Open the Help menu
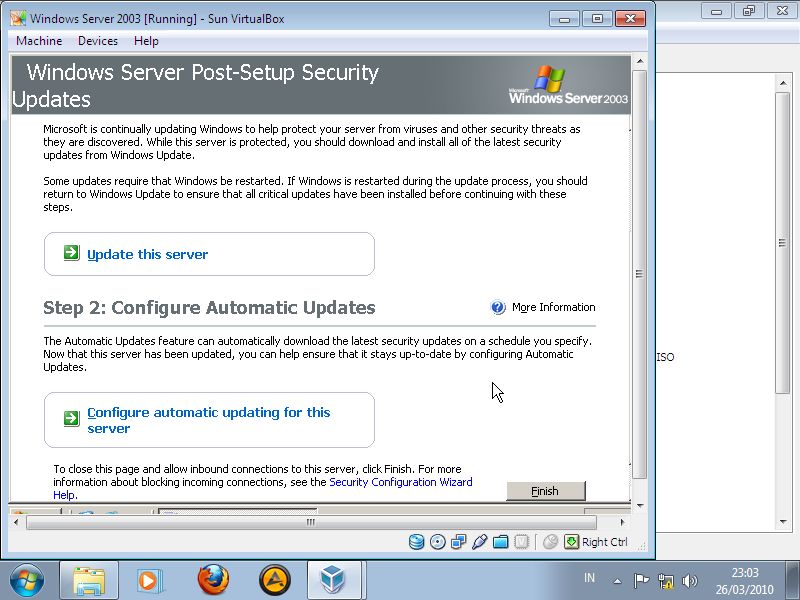The width and height of the screenshot is (800, 600). 146,41
